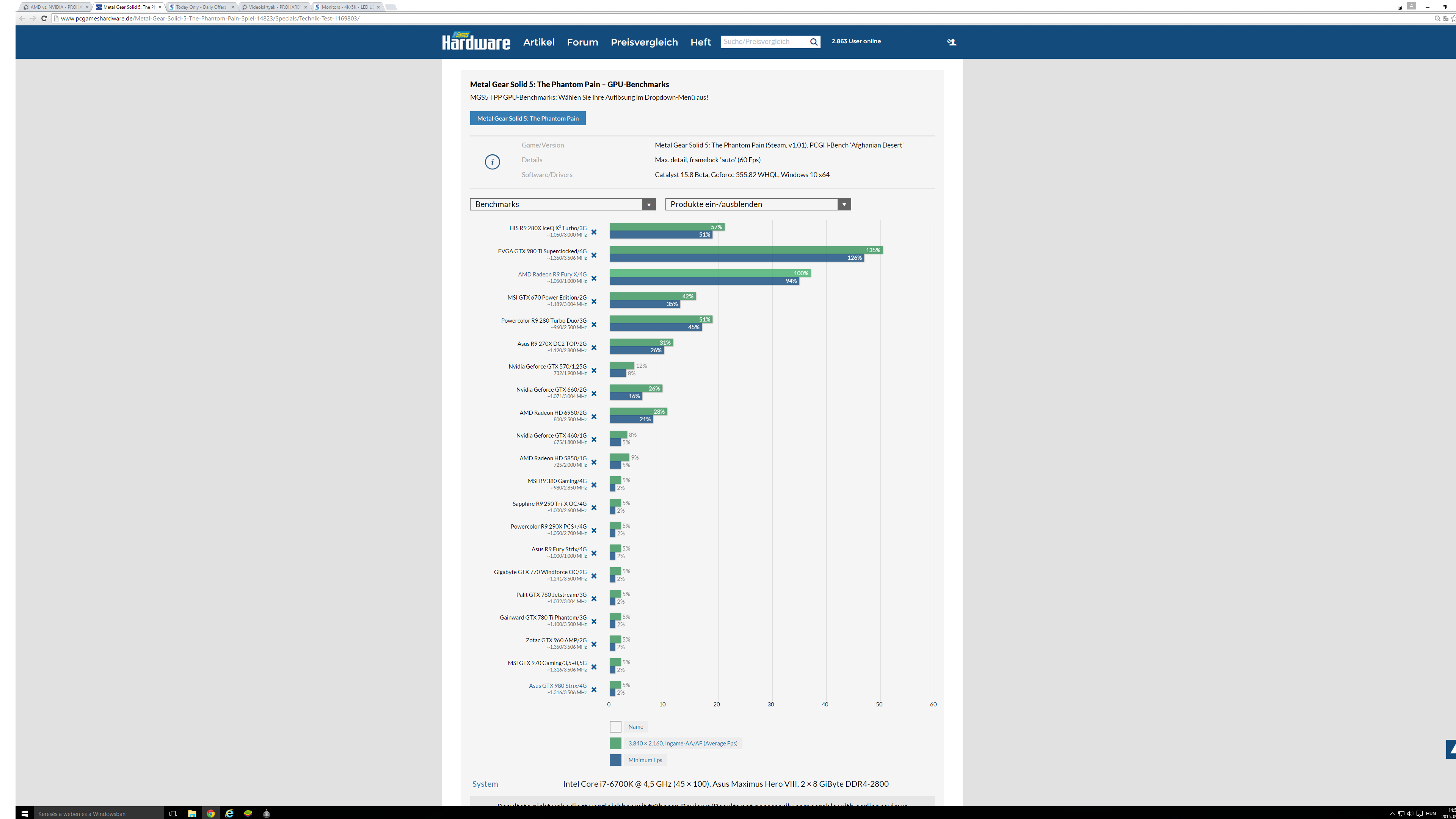Hide MSI R9 380 Gaming/4G using X icon
Image resolution: width=1456 pixels, height=819 pixels.
pos(593,485)
